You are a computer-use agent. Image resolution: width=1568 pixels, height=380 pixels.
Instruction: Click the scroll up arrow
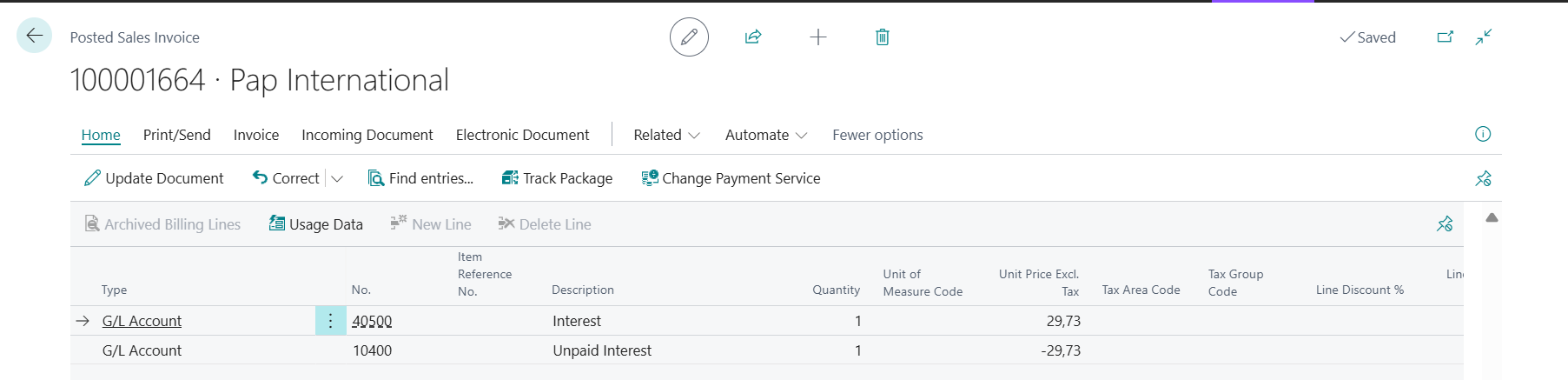point(1492,218)
